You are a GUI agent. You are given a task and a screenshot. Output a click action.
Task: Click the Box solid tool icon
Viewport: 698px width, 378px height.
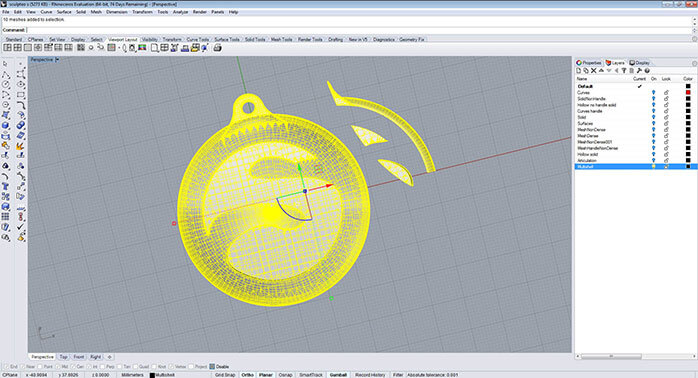(6, 126)
